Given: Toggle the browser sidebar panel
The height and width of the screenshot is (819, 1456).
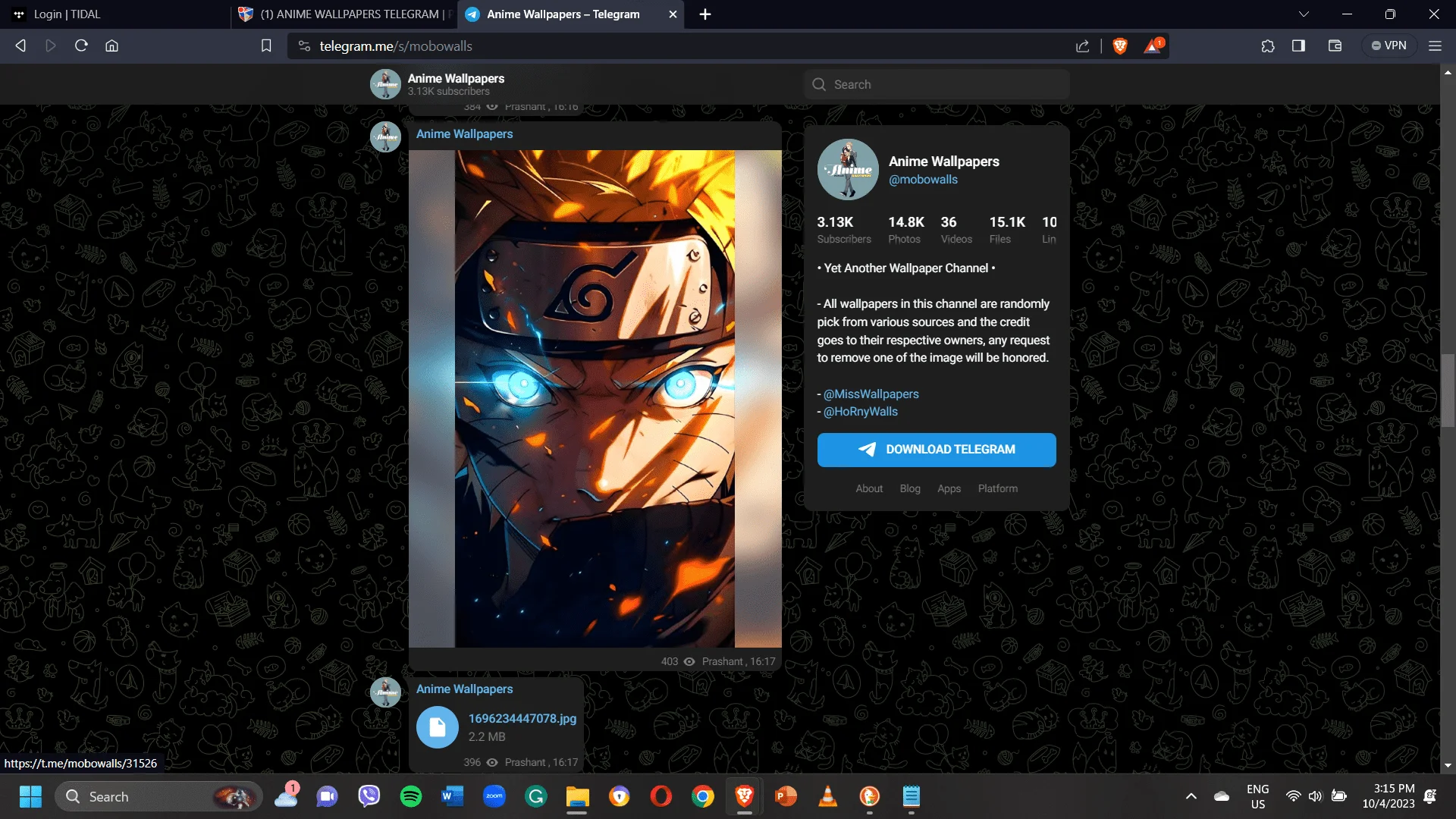Looking at the screenshot, I should click(x=1298, y=45).
